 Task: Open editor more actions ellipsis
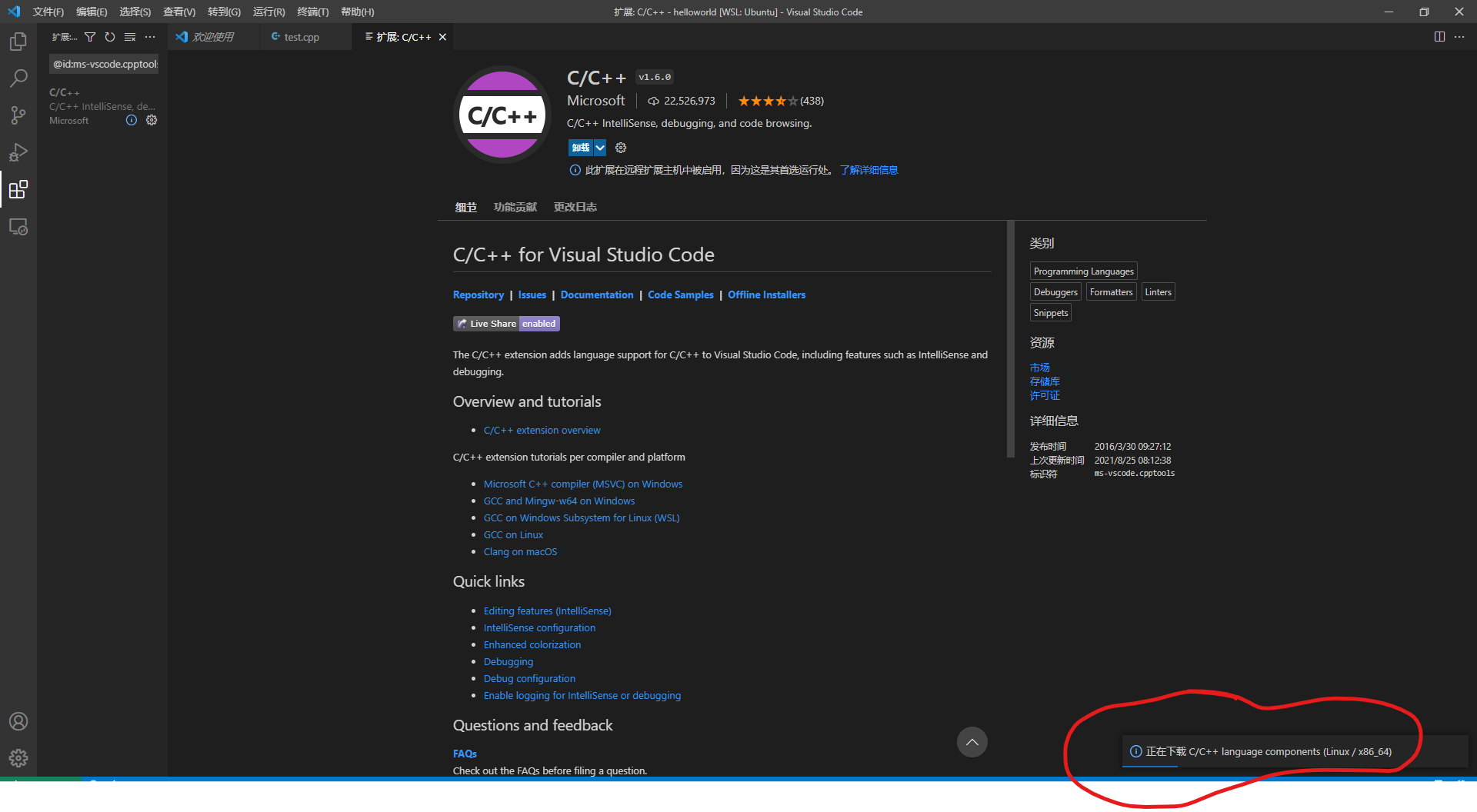1459,37
